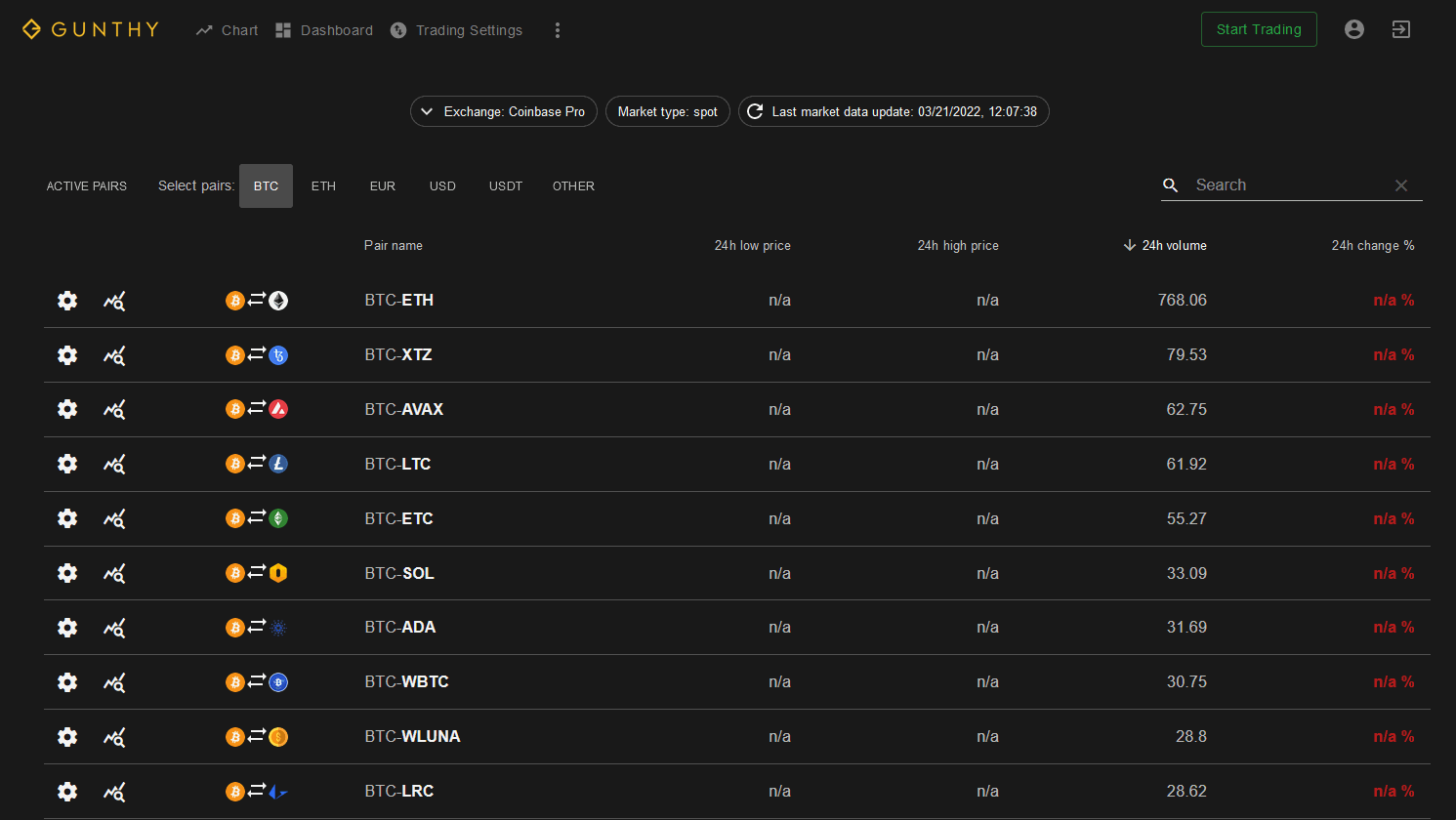Select the OTHER pairs tab
The width and height of the screenshot is (1456, 820).
tap(573, 186)
